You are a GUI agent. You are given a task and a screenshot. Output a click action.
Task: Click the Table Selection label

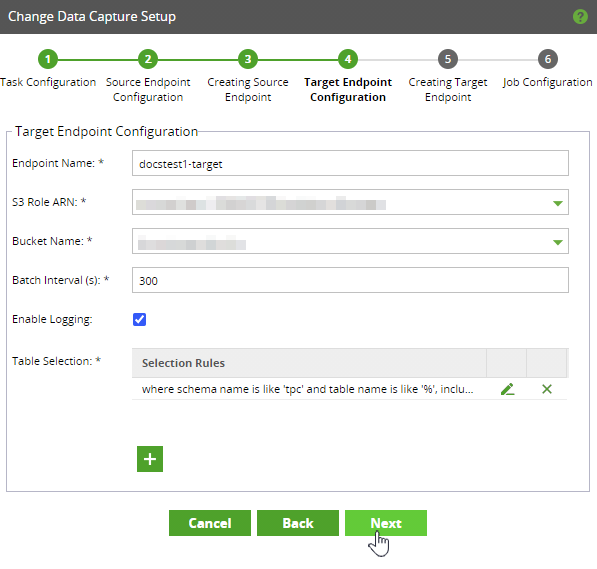[56, 361]
